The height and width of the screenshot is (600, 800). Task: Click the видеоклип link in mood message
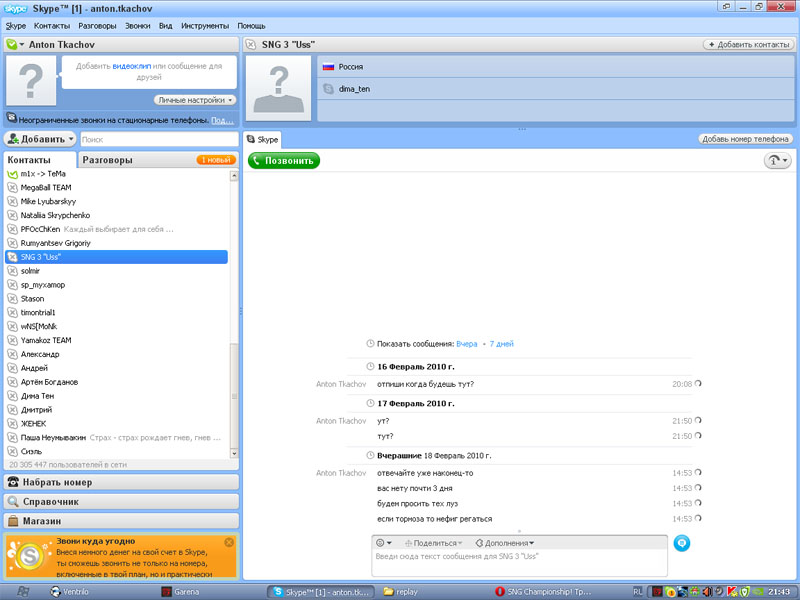point(132,66)
